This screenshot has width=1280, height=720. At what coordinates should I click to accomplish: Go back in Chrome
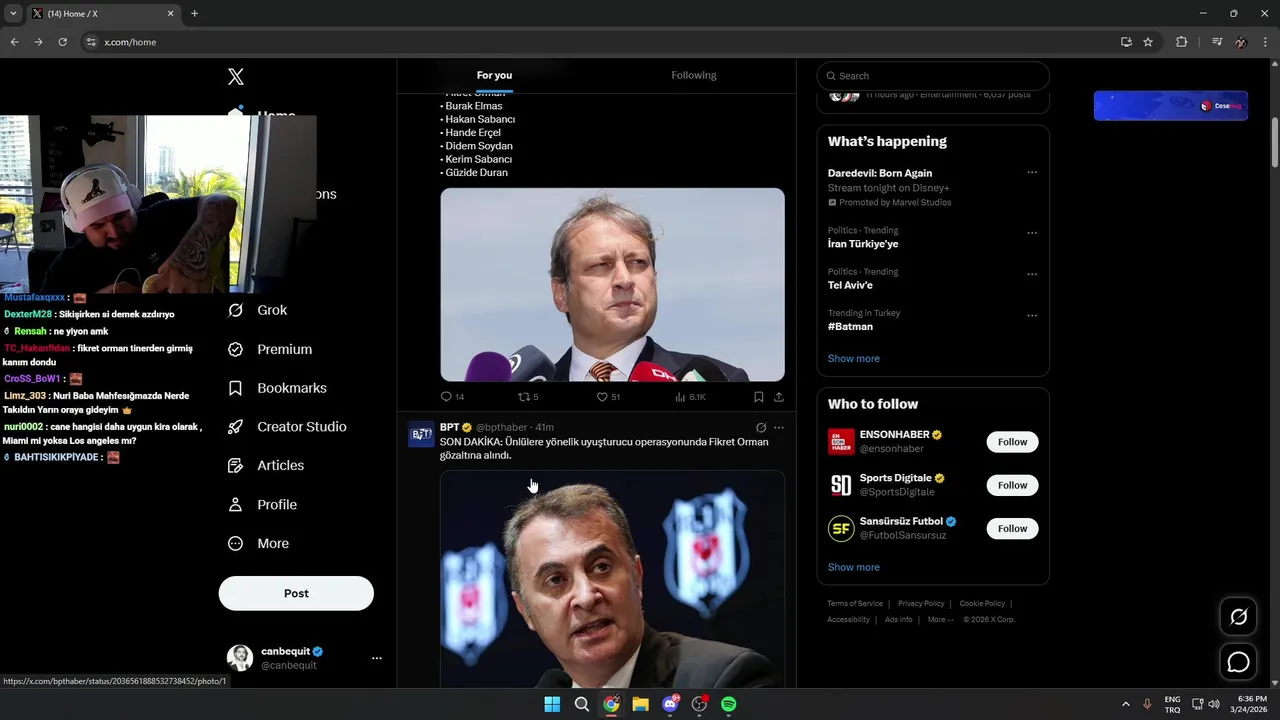coord(14,42)
